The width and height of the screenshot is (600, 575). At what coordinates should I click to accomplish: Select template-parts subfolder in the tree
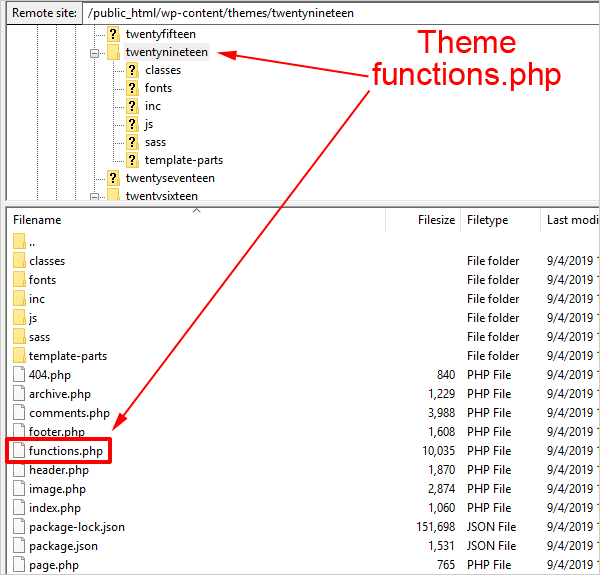click(184, 160)
